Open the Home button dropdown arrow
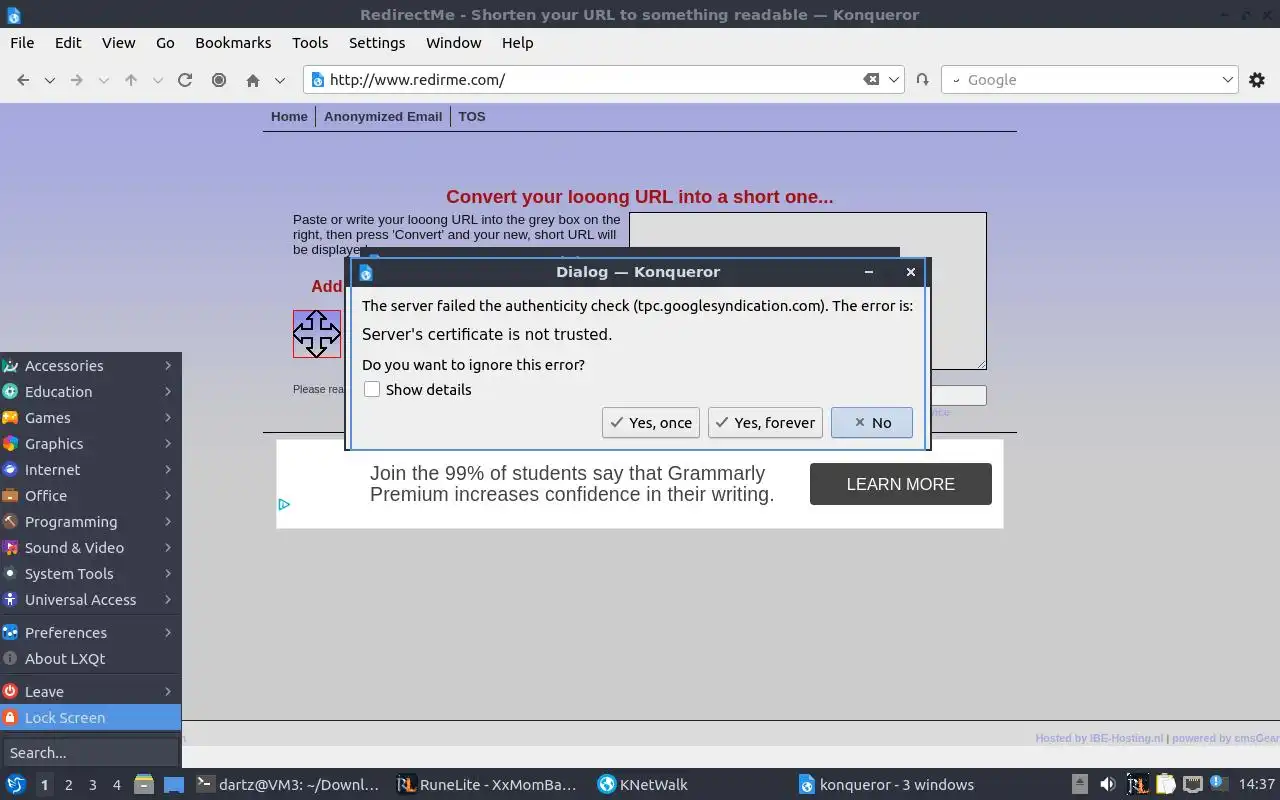This screenshot has height=800, width=1280. pyautogui.click(x=280, y=80)
